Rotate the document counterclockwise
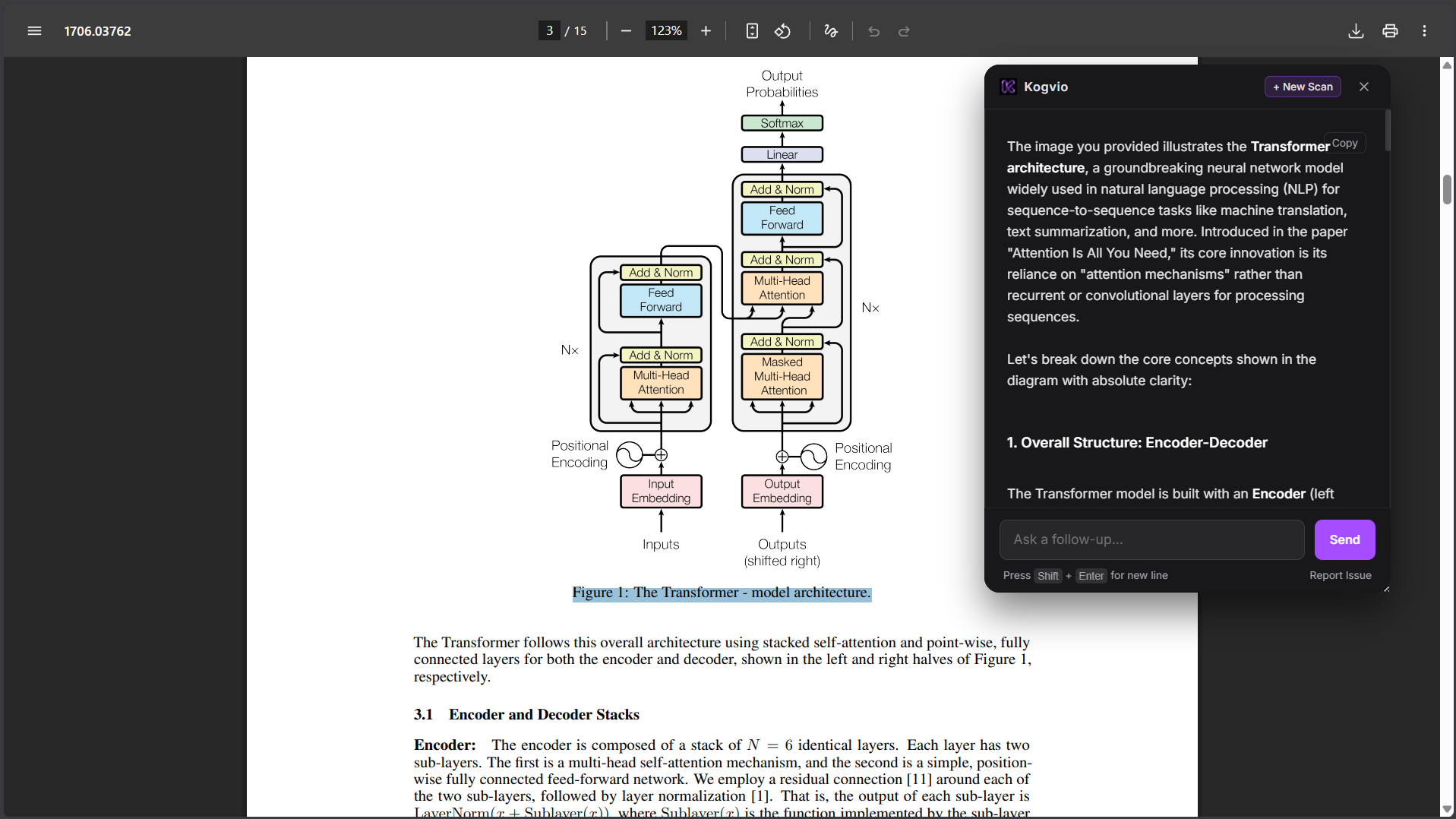This screenshot has height=819, width=1456. point(782,31)
